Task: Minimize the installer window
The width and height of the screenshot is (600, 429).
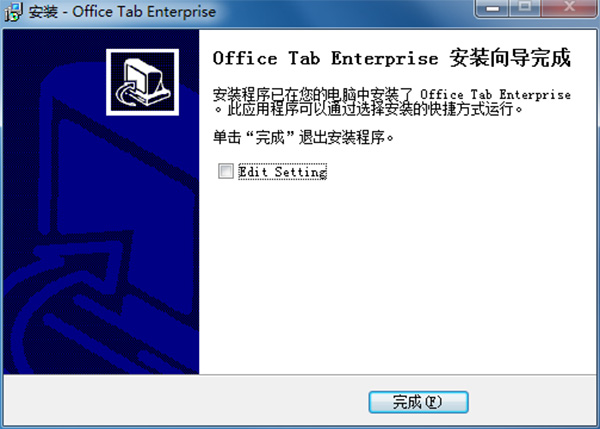Action: [x=492, y=8]
